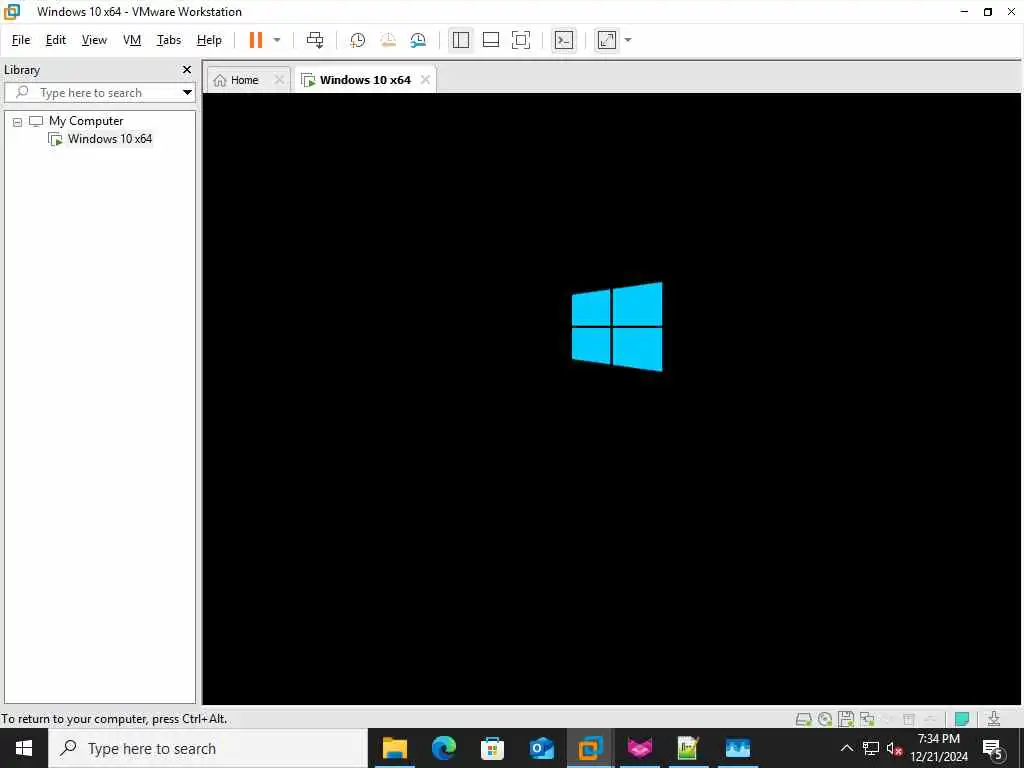Screen dimensions: 1024x768
Task: Open the File menu
Action: point(21,40)
